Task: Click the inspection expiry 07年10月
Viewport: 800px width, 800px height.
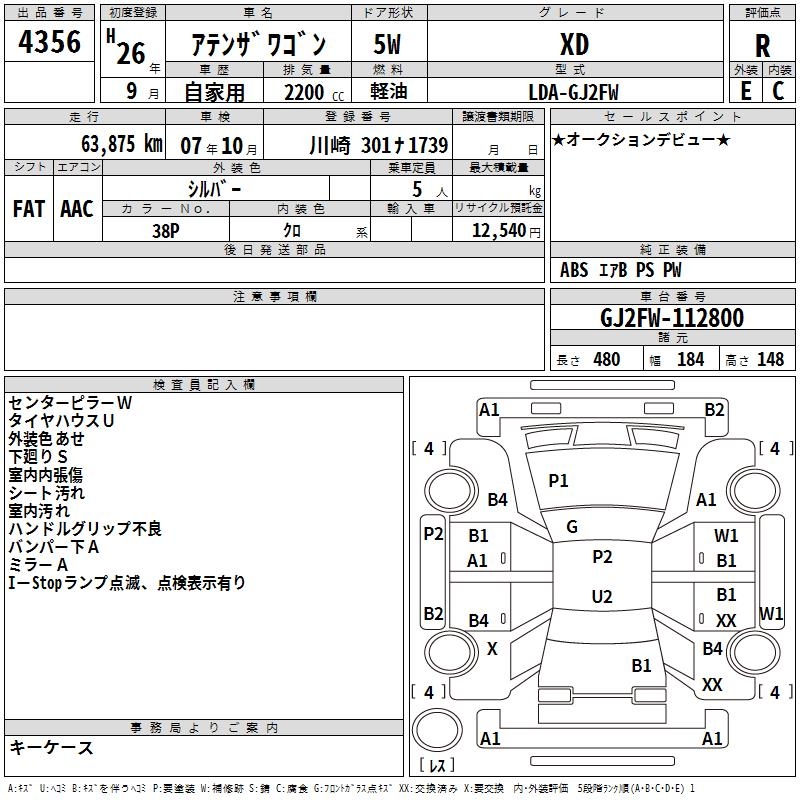Action: tap(219, 146)
